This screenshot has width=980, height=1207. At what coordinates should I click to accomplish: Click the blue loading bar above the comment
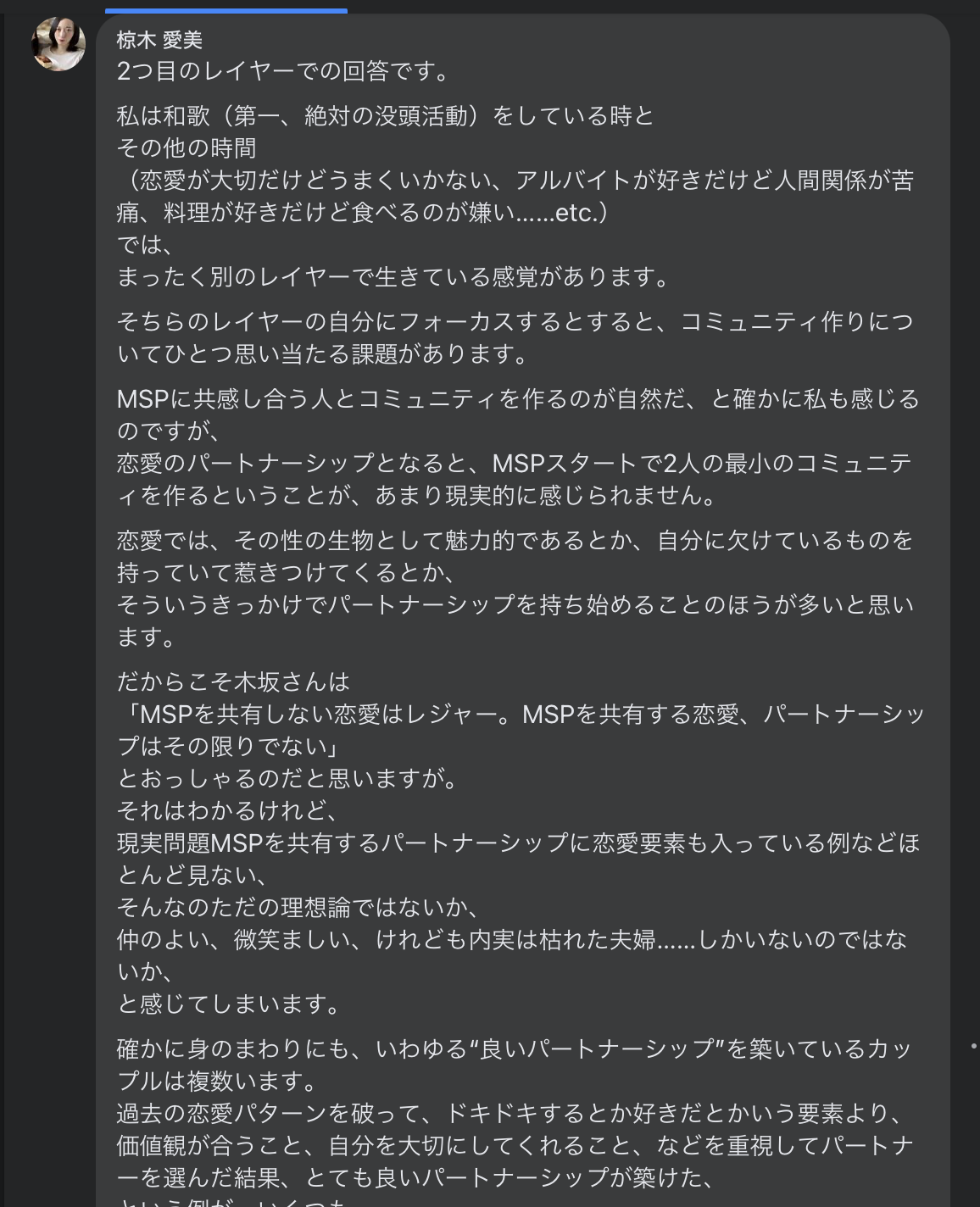[x=226, y=11]
